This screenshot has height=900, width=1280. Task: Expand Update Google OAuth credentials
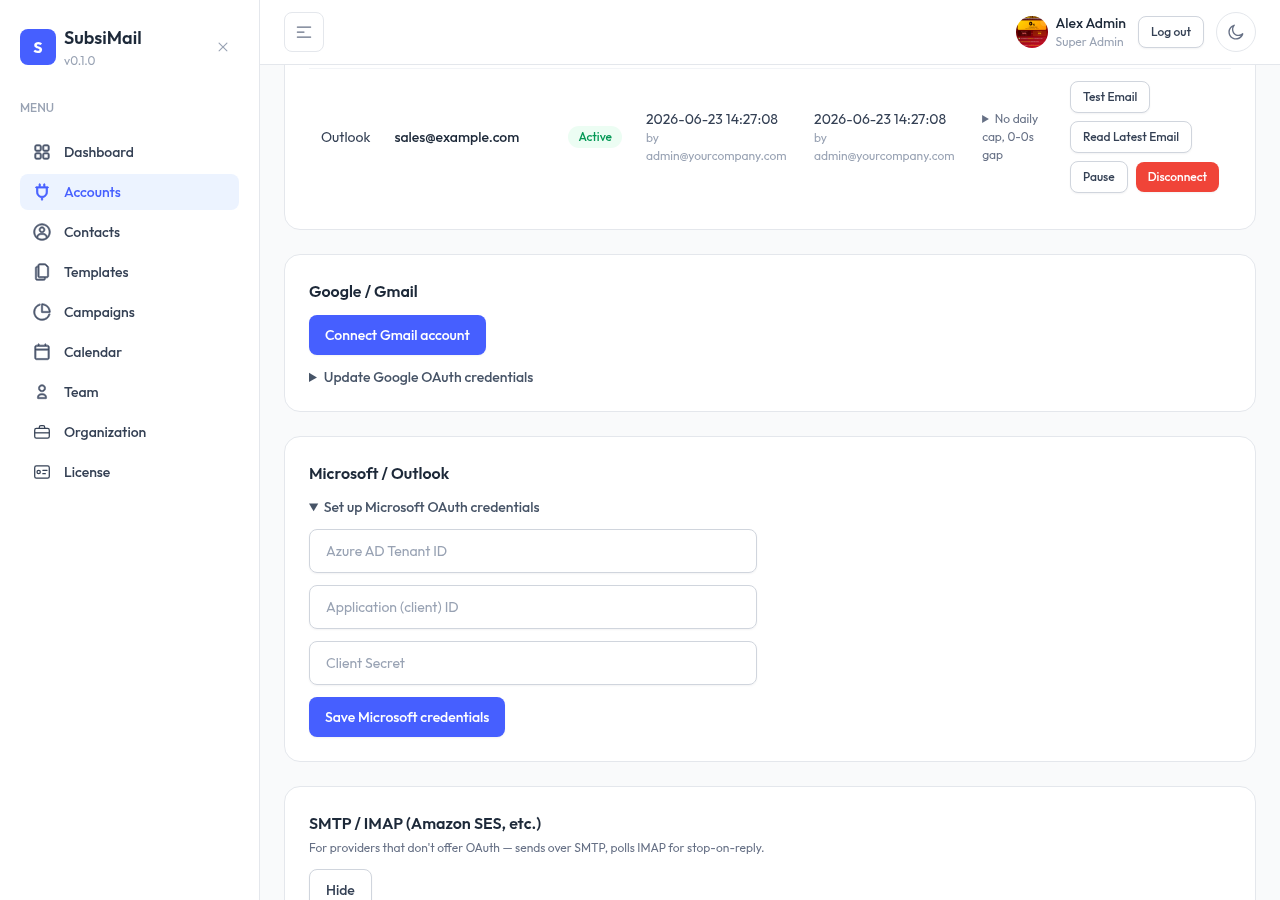tap(421, 377)
